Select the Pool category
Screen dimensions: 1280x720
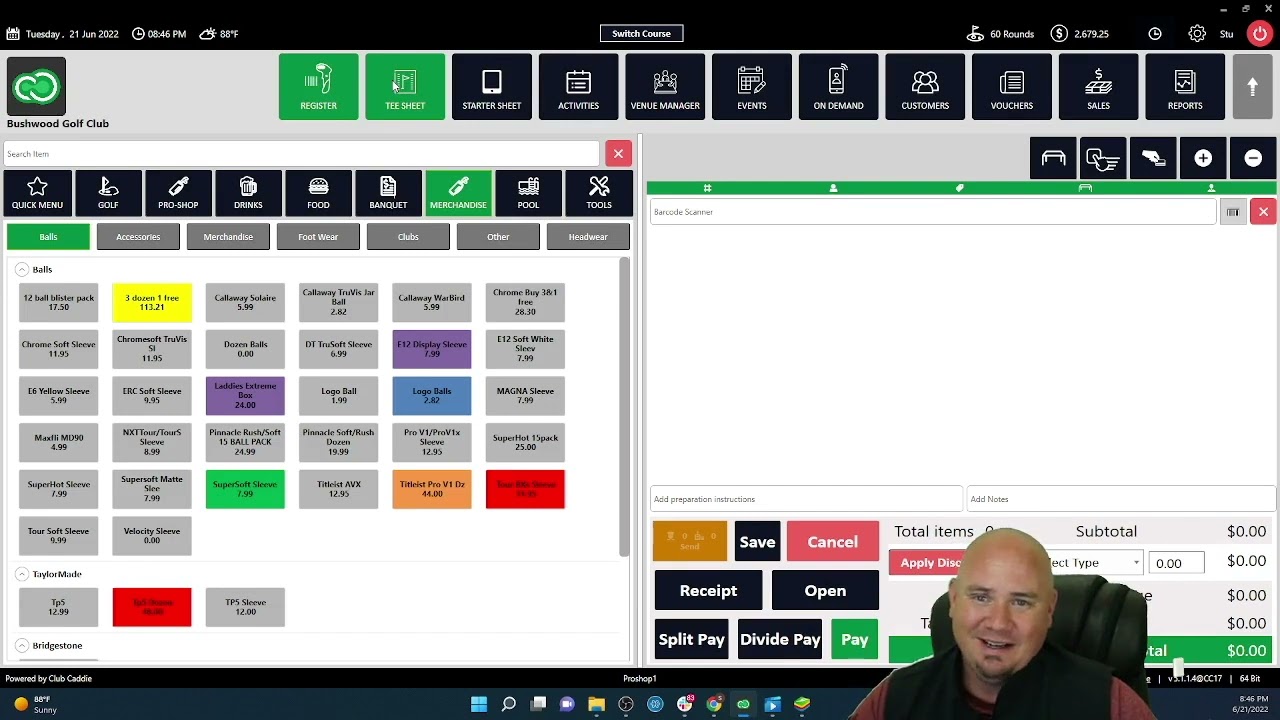click(528, 193)
